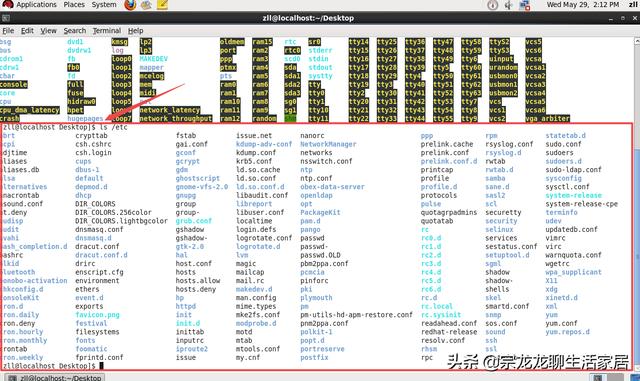
Task: Click the 'wpa_supplicant' directory name
Action: (573, 272)
